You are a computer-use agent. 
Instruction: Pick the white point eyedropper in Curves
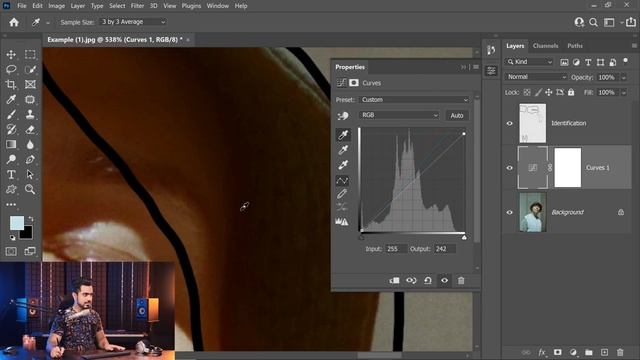[343, 164]
